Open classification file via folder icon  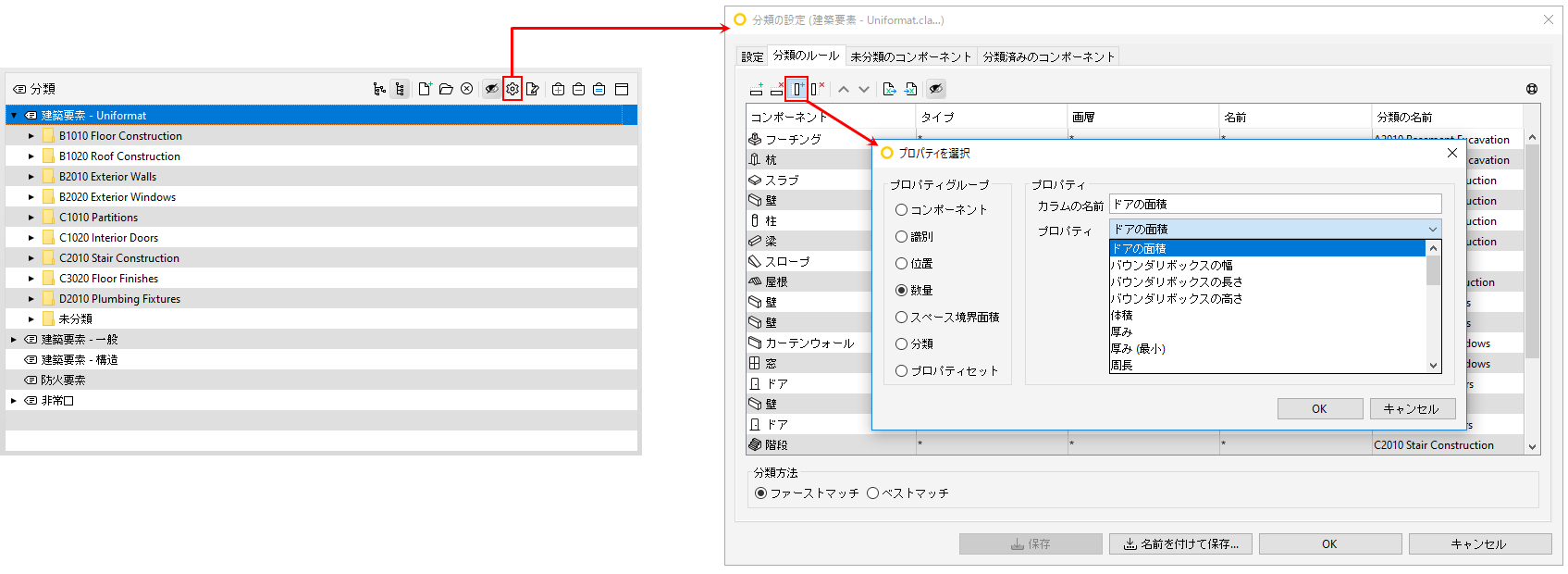click(x=446, y=89)
